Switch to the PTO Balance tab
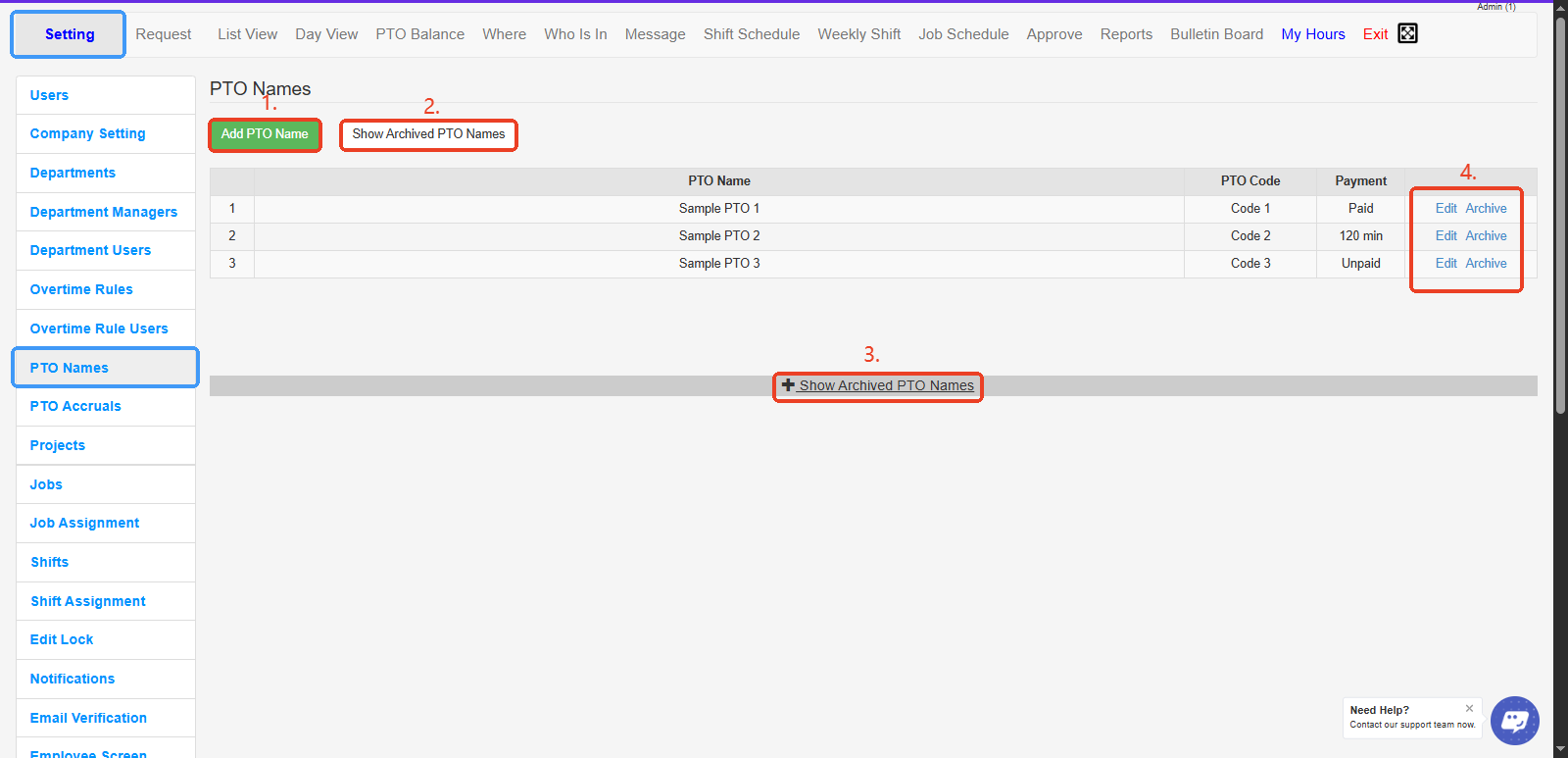The width and height of the screenshot is (1568, 758). click(x=419, y=34)
